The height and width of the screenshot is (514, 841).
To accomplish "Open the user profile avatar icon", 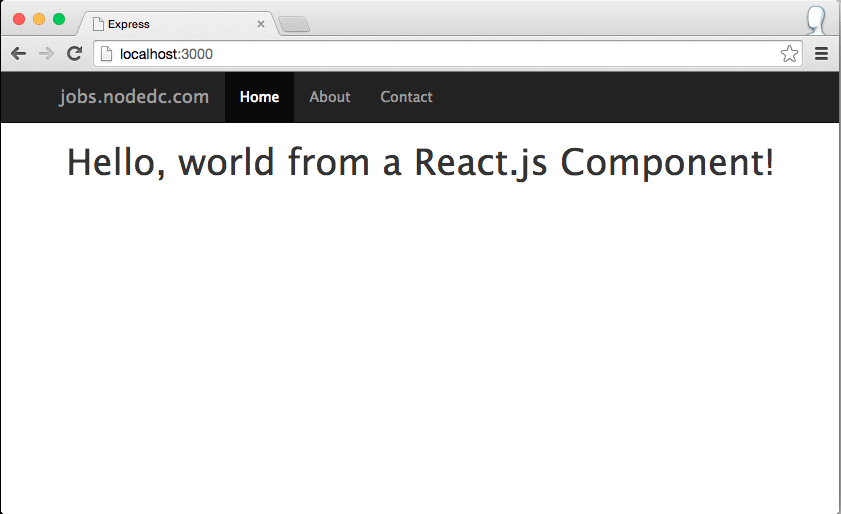I will pos(816,20).
